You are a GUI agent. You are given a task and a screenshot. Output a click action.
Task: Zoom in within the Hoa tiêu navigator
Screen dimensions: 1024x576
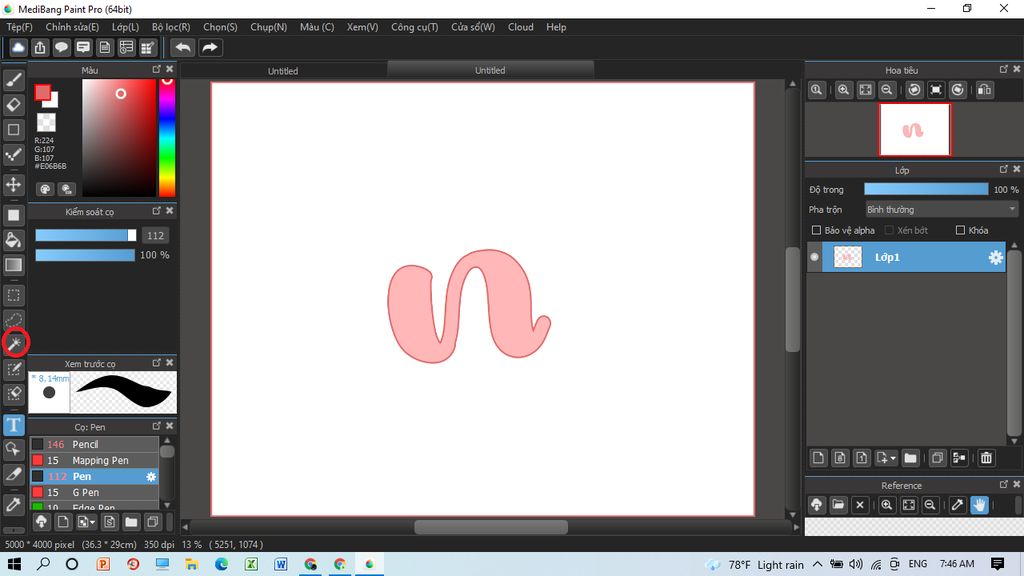(844, 90)
